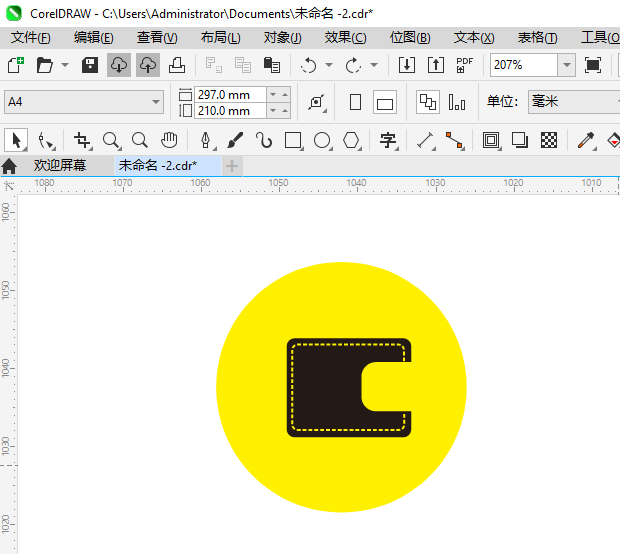The height and width of the screenshot is (554, 620).
Task: Select the Pen tool
Action: [x=206, y=140]
